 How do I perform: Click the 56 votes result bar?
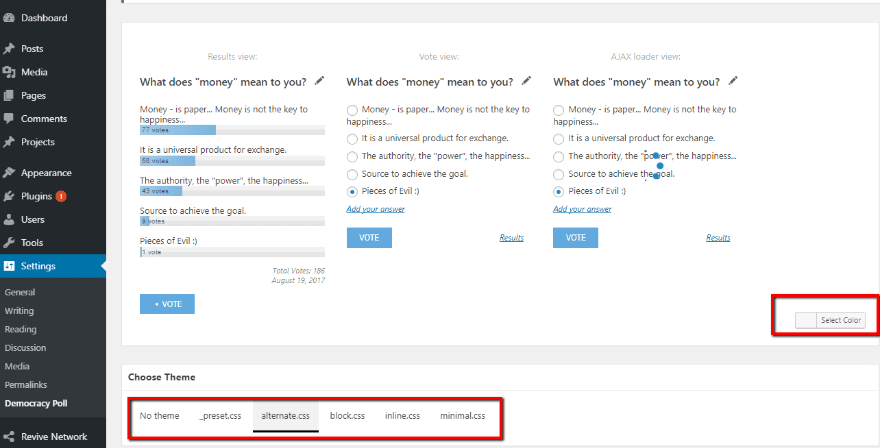(232, 161)
